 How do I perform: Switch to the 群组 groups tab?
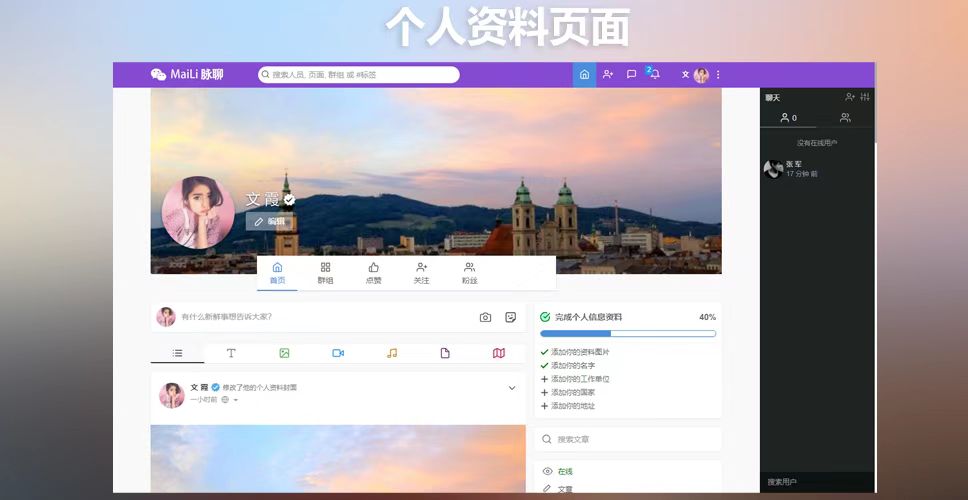click(x=325, y=273)
